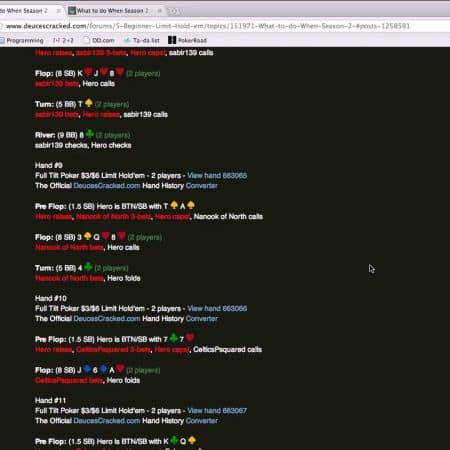Click the favicon of the second tab
The image size is (450, 450).
click(72, 11)
